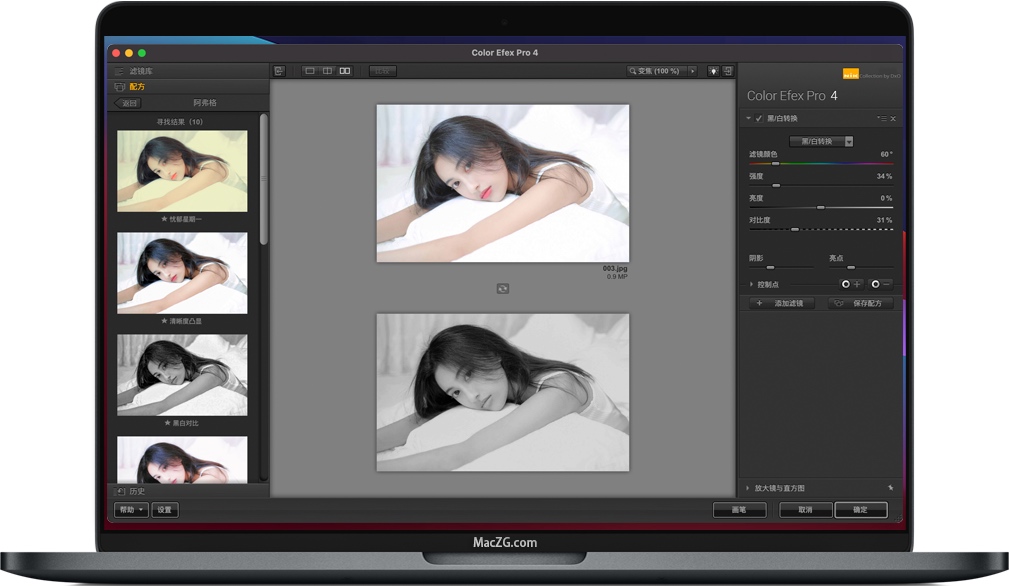Swap preview images with center icon

pos(503,288)
